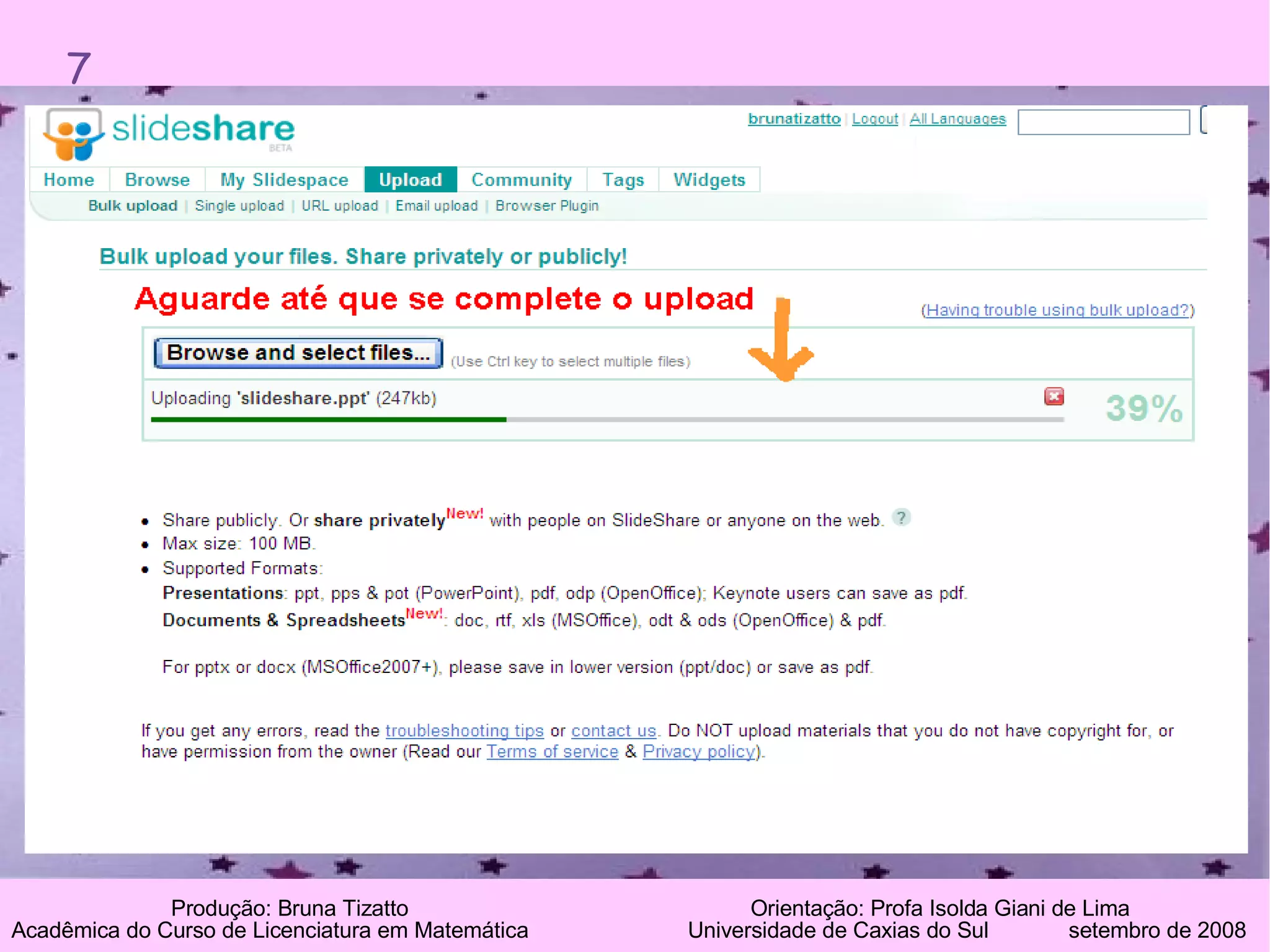Open Having trouble using bulk upload link
The width and height of the screenshot is (1270, 952).
point(1057,310)
